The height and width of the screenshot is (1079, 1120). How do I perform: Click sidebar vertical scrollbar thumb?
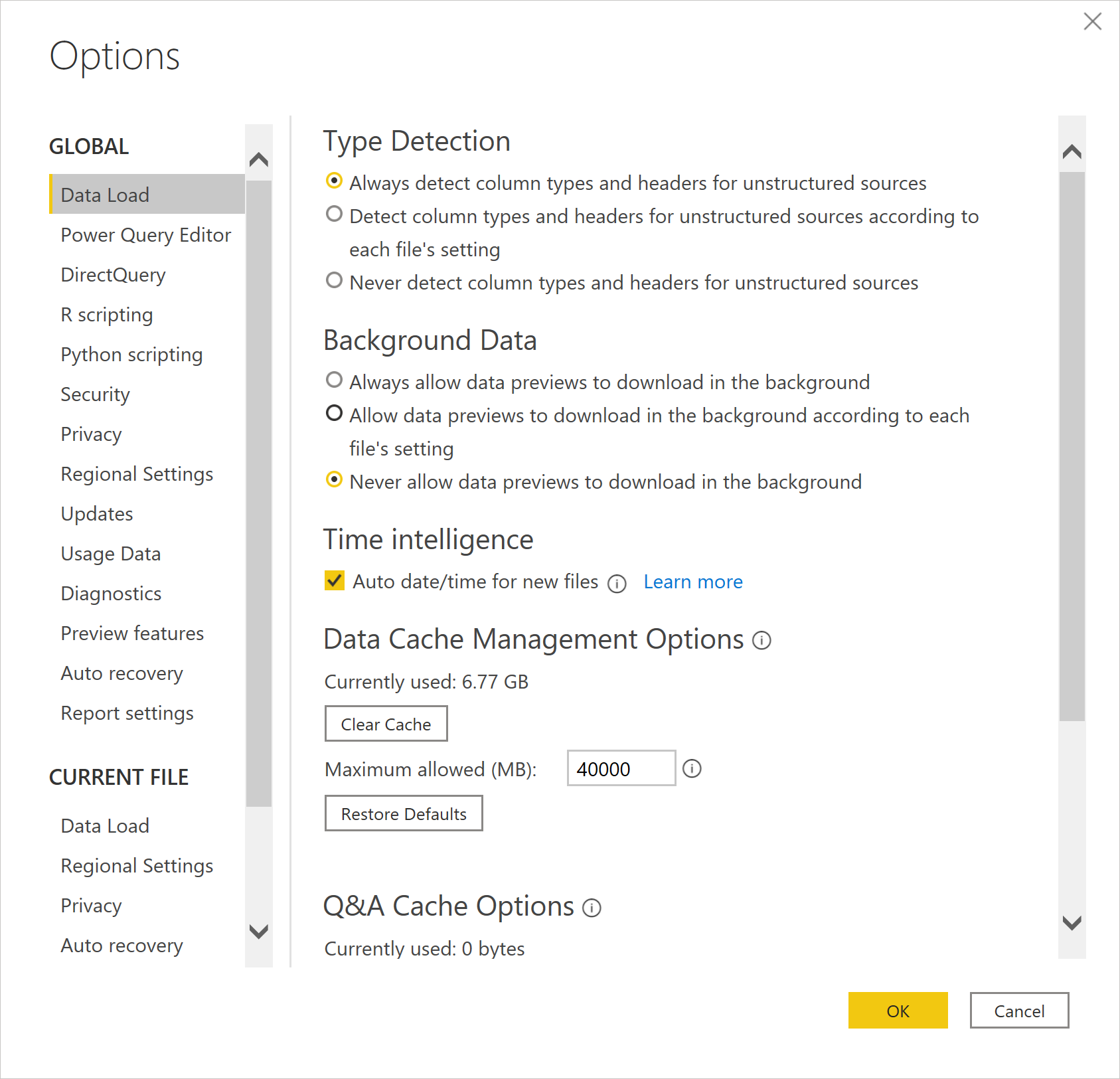[258, 493]
